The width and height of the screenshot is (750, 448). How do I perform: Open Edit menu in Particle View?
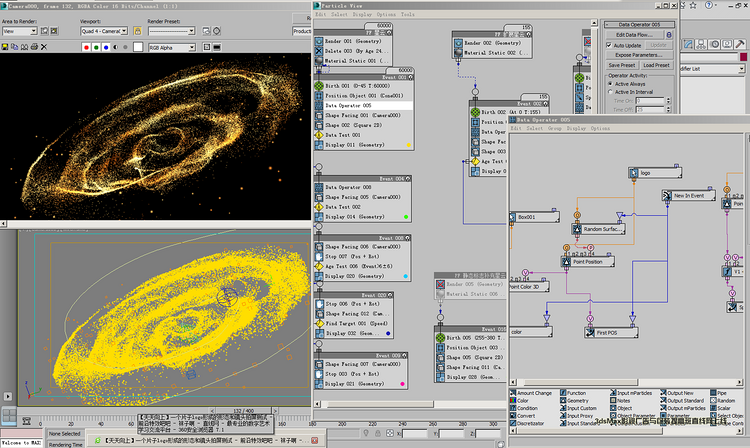320,14
